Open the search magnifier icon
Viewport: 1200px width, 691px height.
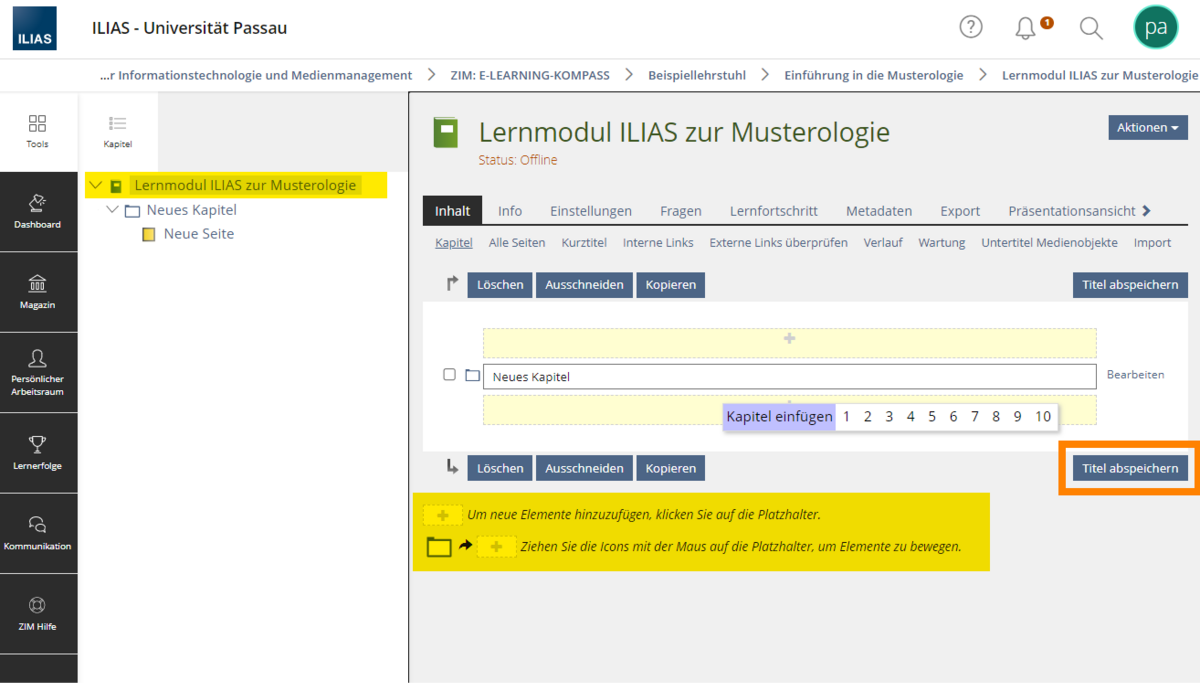point(1091,28)
